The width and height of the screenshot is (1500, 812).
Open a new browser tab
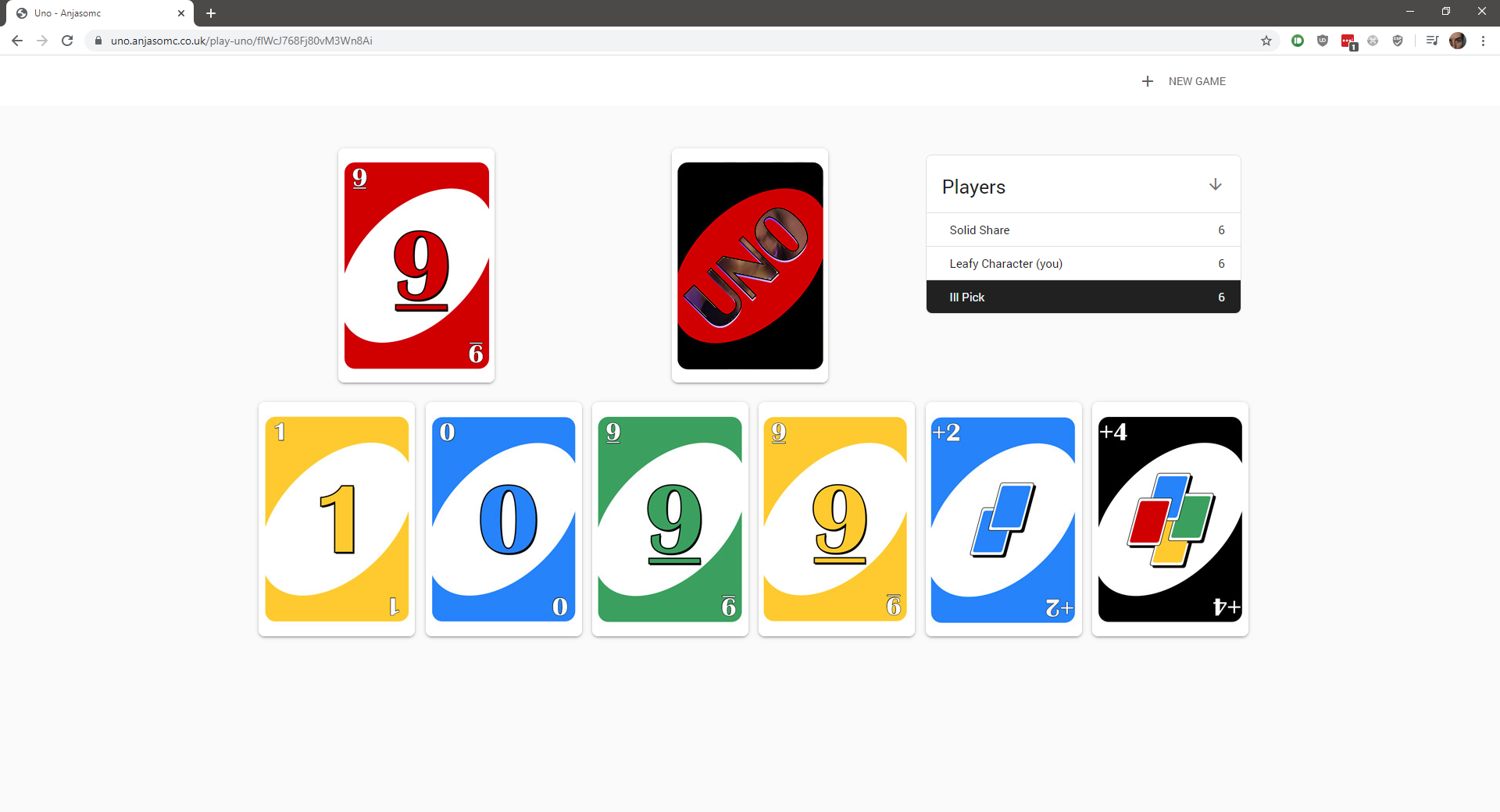[211, 13]
